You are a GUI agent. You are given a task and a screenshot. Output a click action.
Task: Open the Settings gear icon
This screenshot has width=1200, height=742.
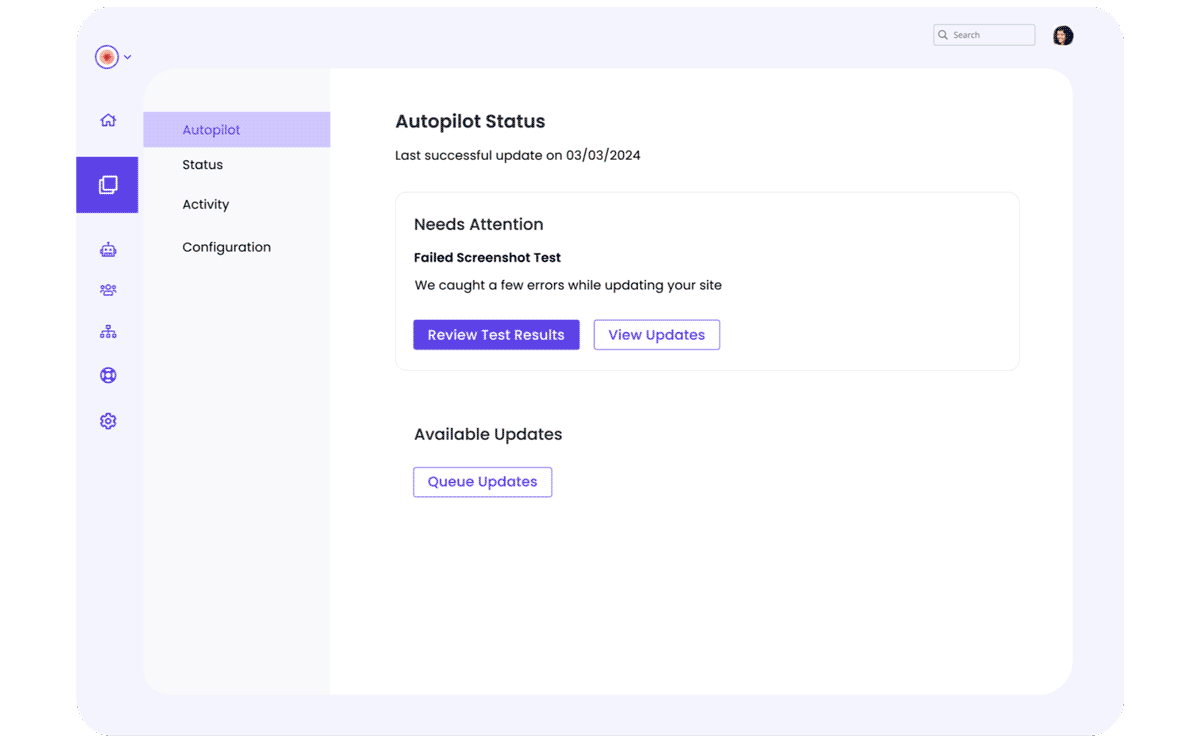107,421
